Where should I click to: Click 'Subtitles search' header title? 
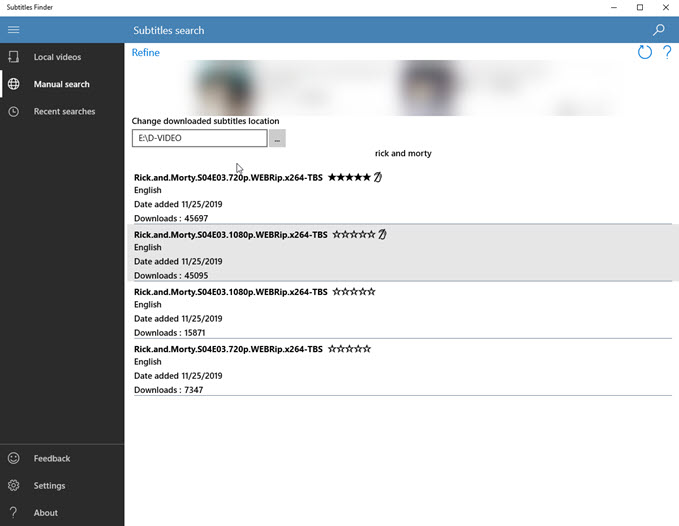click(x=168, y=30)
